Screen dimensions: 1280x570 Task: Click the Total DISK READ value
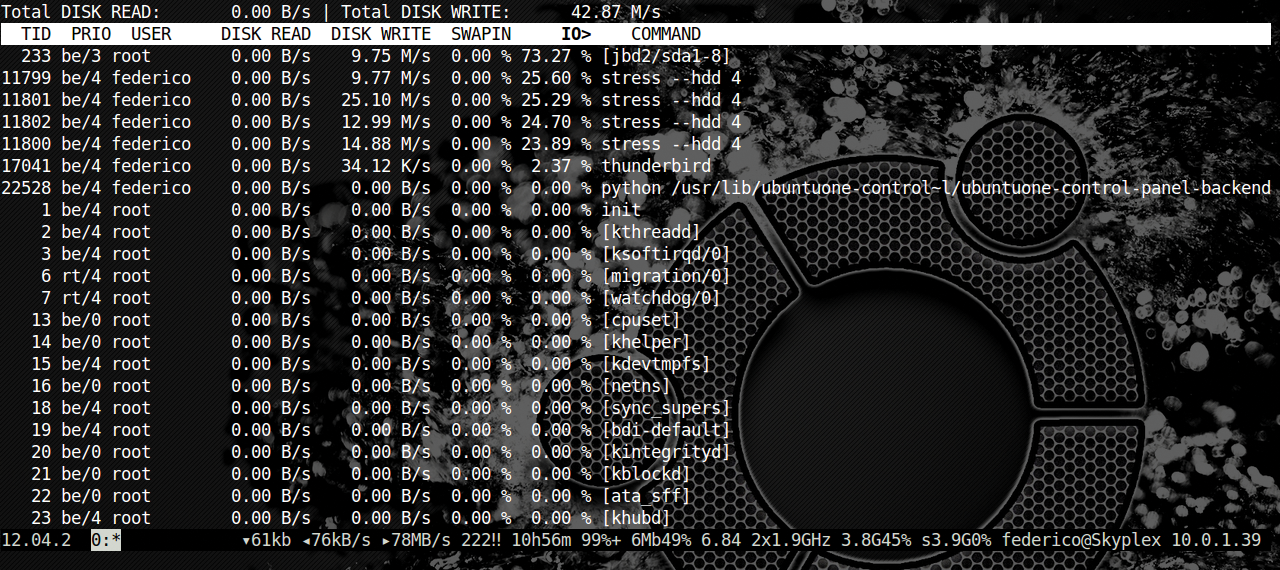(271, 12)
